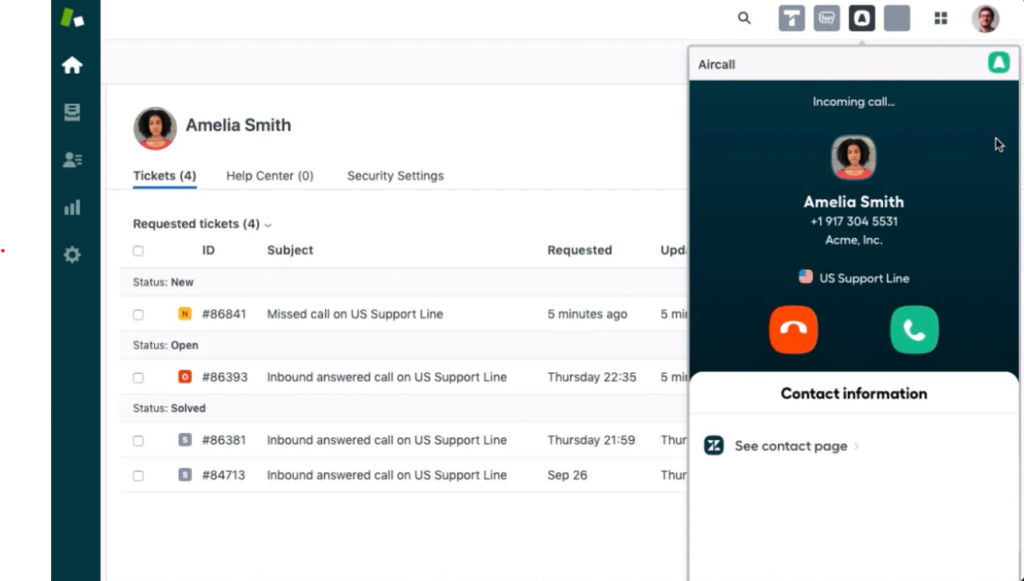1024x581 pixels.
Task: Click Amelia Smith profile photo on user page
Action: pyautogui.click(x=155, y=129)
